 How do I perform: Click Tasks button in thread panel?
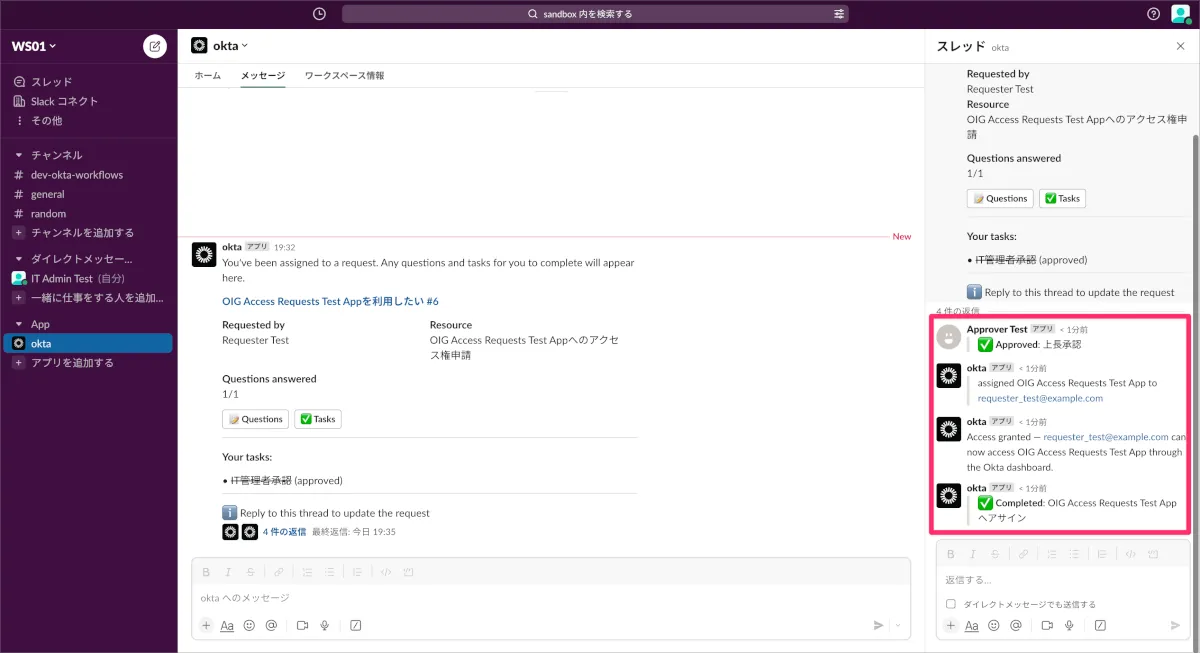(1062, 198)
